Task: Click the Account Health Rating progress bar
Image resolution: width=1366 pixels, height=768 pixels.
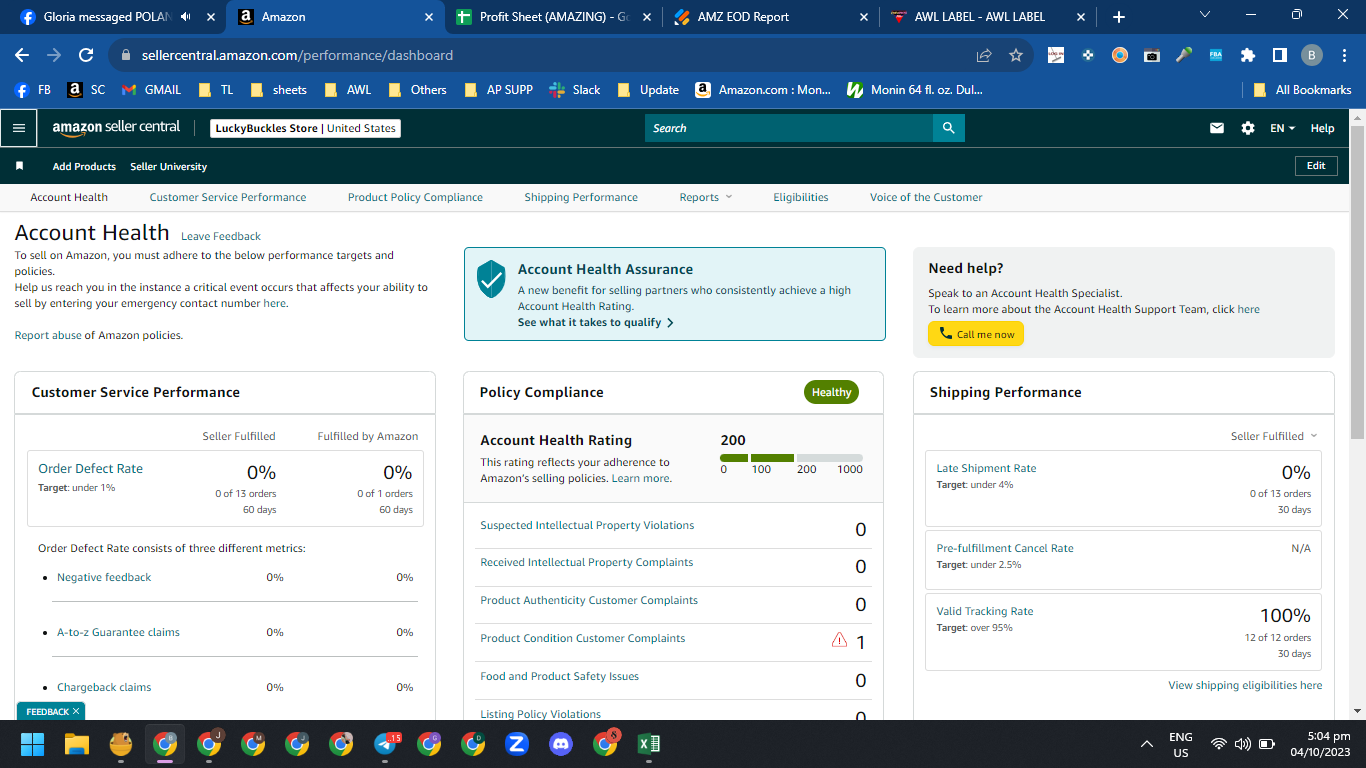Action: 791,458
